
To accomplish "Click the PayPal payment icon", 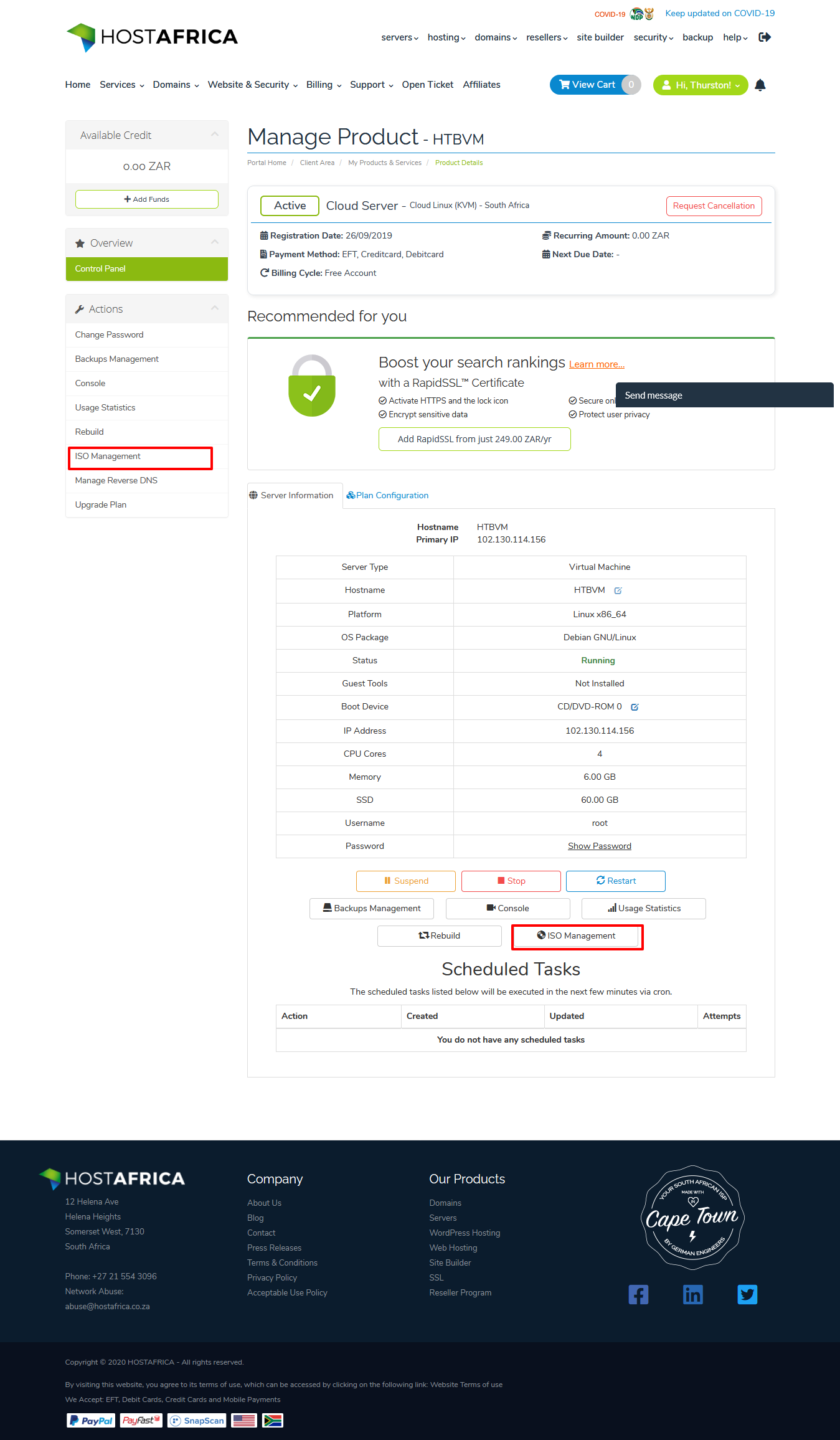I will click(91, 1421).
